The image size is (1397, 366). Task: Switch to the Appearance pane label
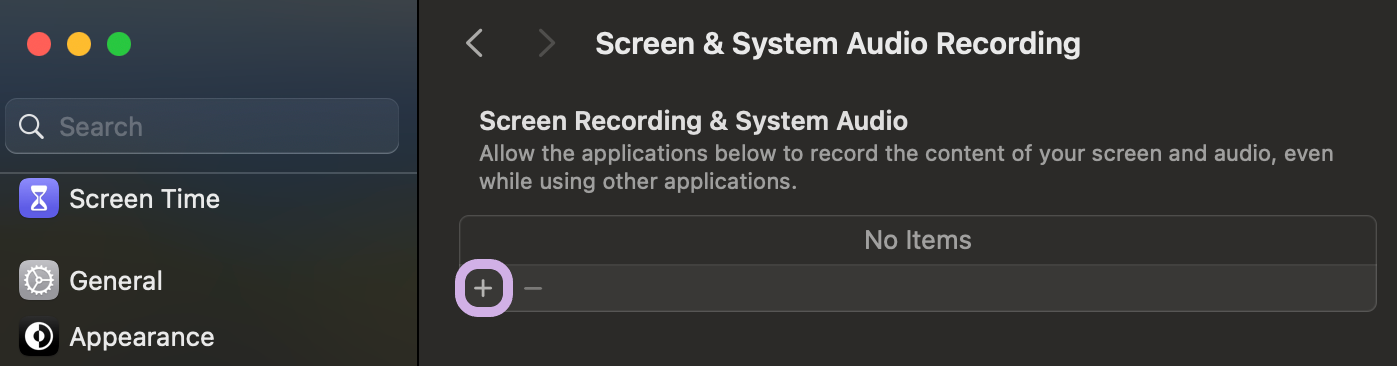[x=142, y=337]
